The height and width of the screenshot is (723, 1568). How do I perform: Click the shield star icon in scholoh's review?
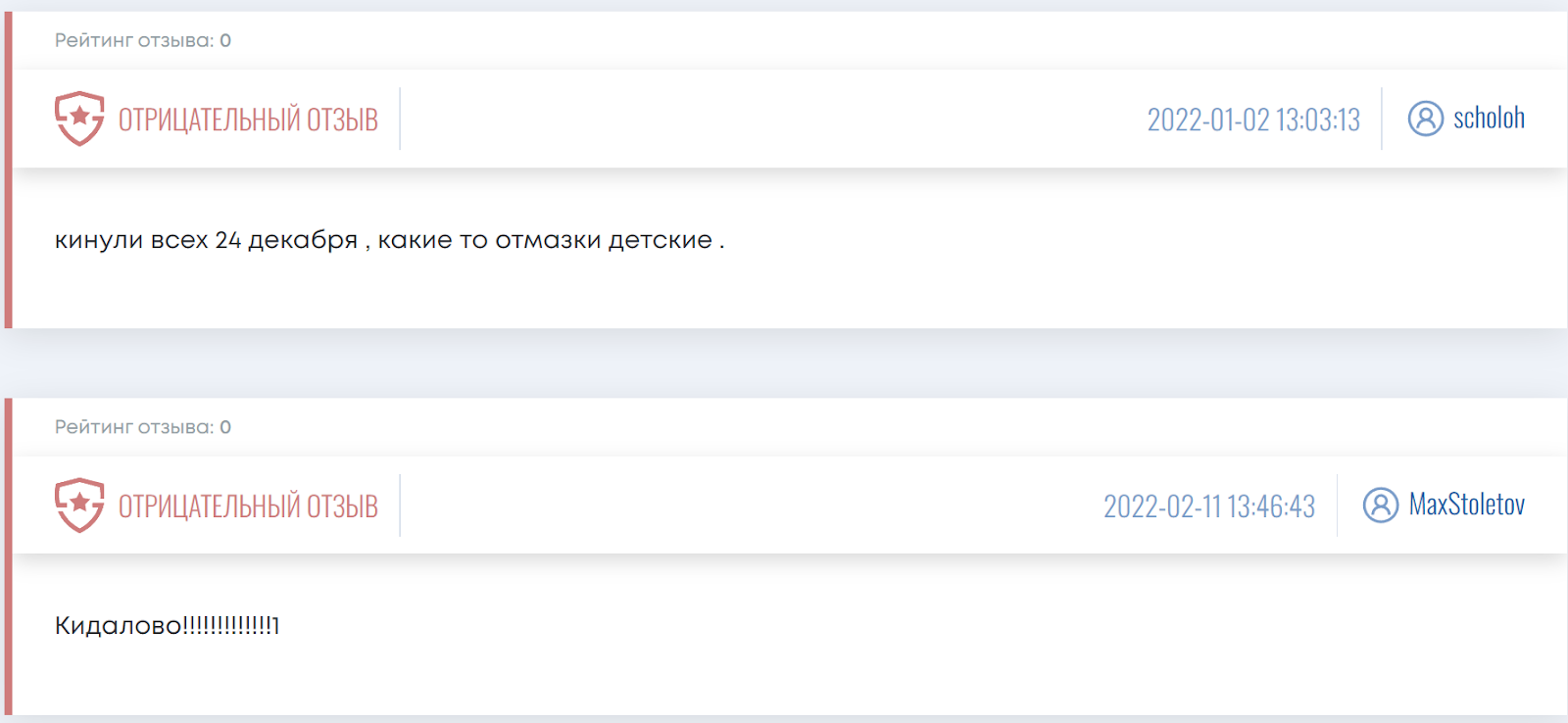point(79,119)
